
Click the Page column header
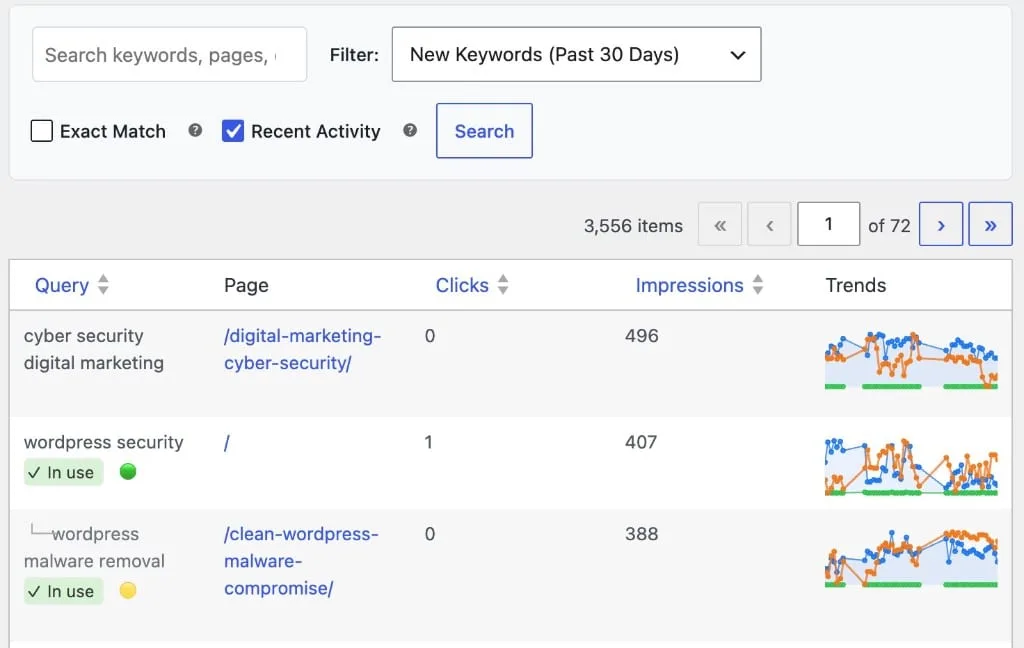[246, 285]
